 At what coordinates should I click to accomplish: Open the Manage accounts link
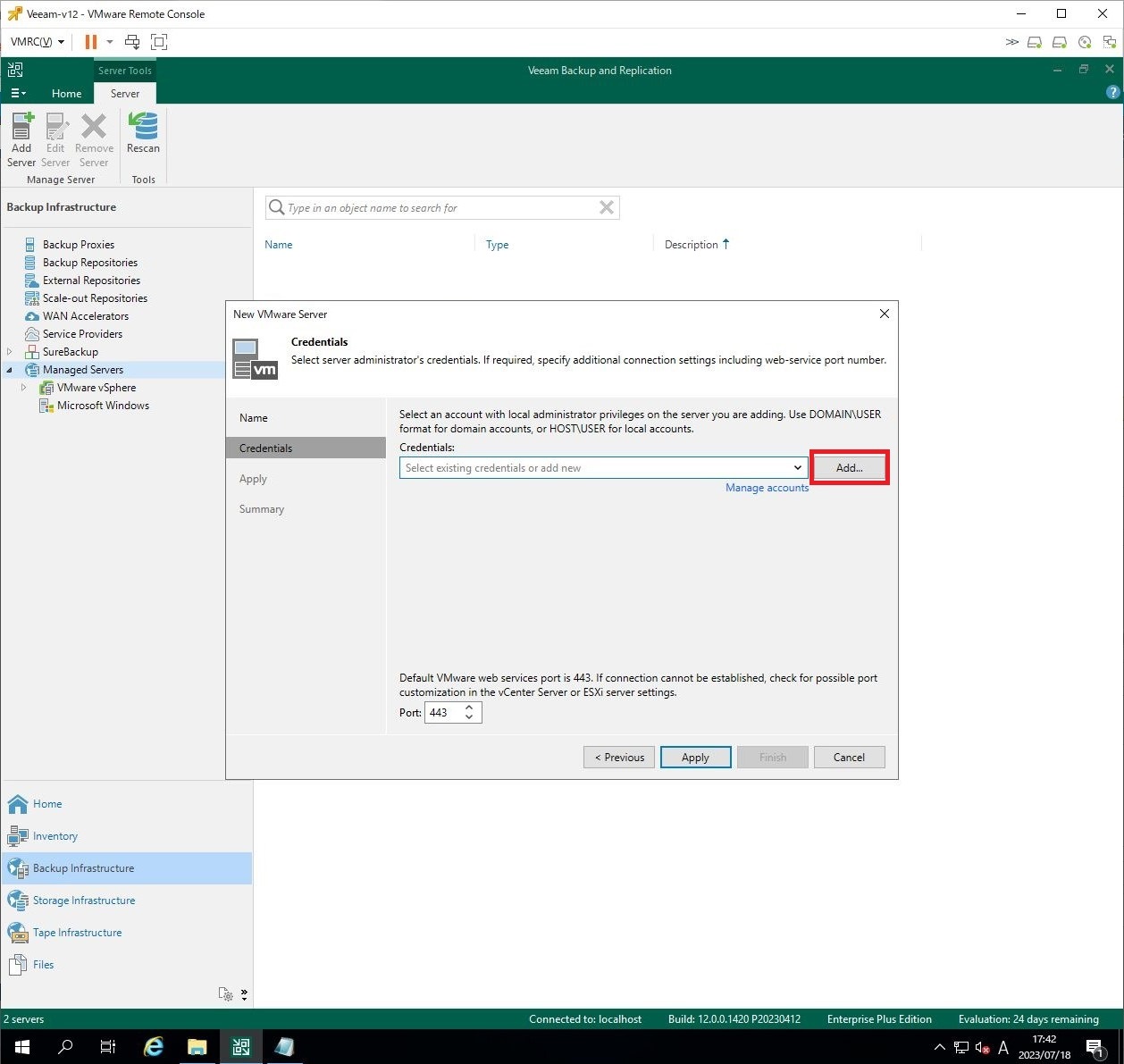(x=767, y=488)
